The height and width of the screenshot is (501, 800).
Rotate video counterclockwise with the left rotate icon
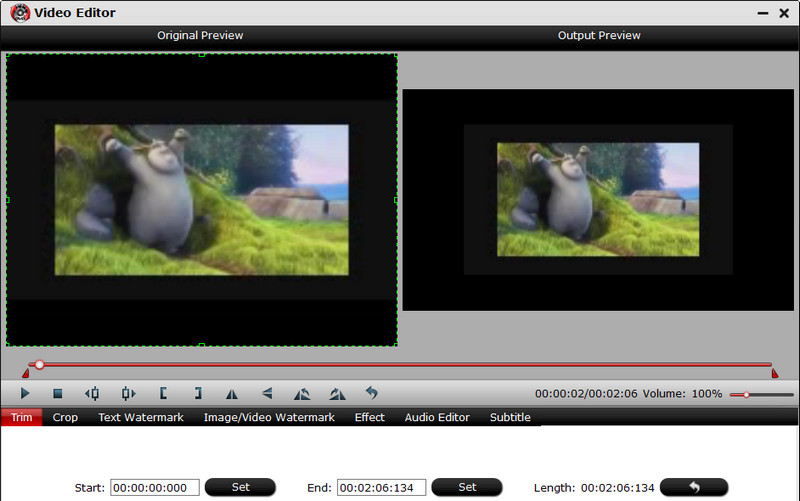(301, 394)
